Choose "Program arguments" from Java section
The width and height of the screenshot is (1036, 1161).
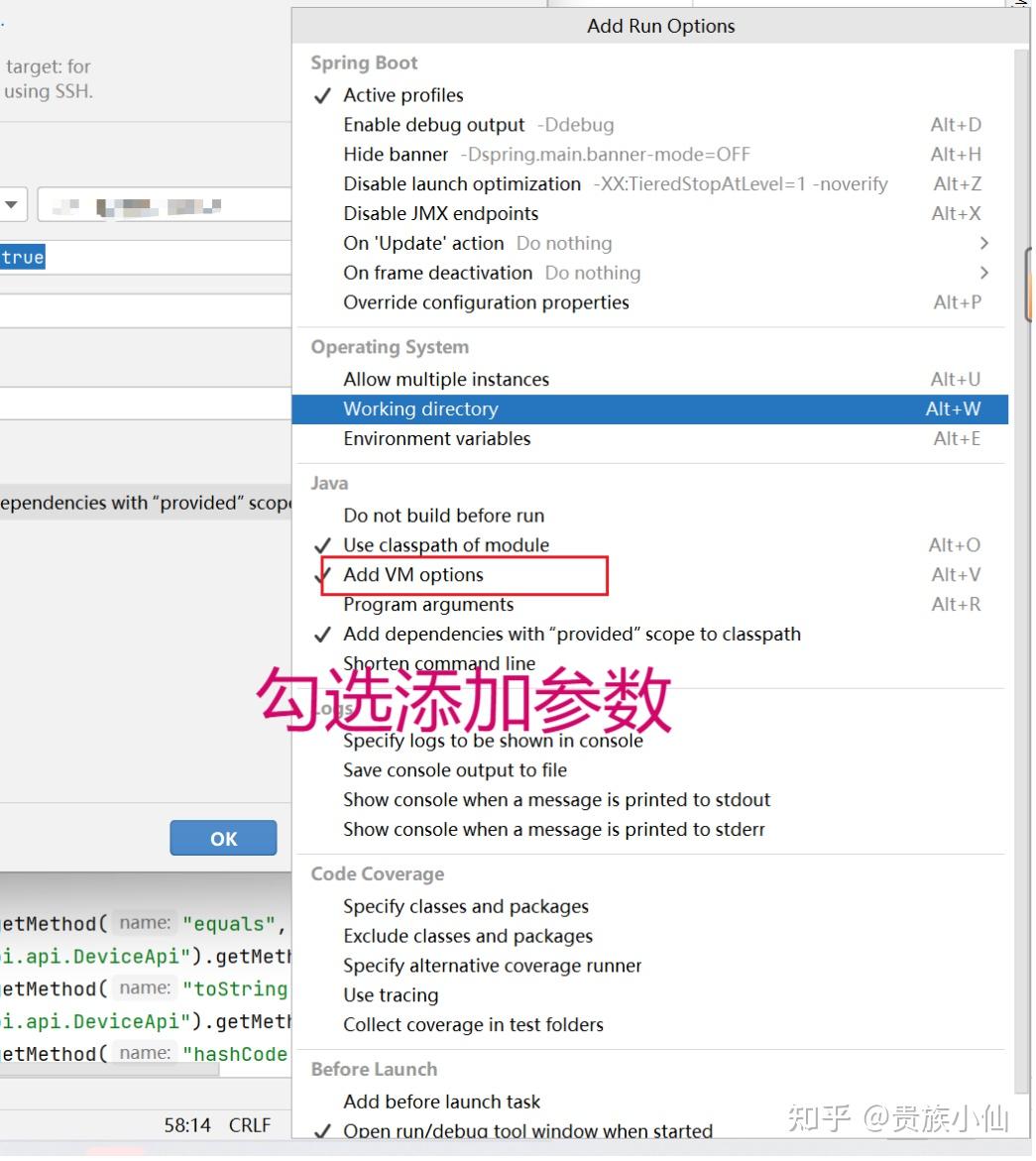coord(428,604)
